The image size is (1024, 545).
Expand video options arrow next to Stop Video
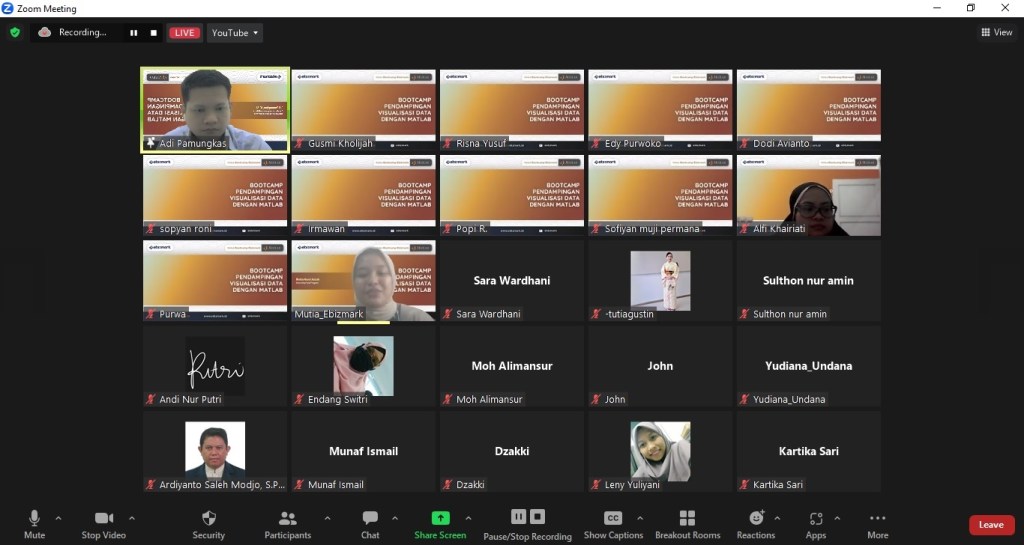pyautogui.click(x=132, y=518)
